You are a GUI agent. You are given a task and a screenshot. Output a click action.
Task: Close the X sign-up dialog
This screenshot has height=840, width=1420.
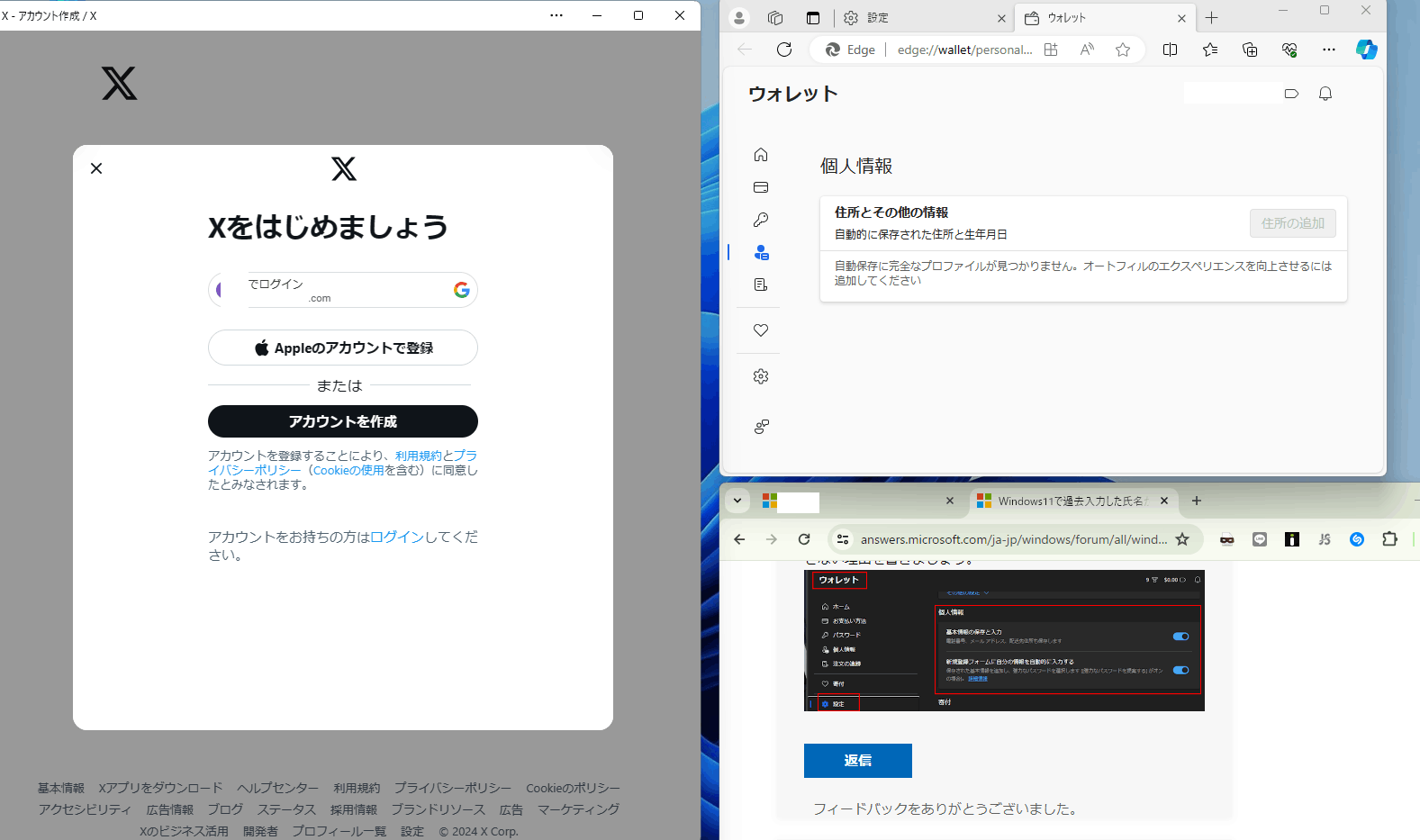[96, 168]
